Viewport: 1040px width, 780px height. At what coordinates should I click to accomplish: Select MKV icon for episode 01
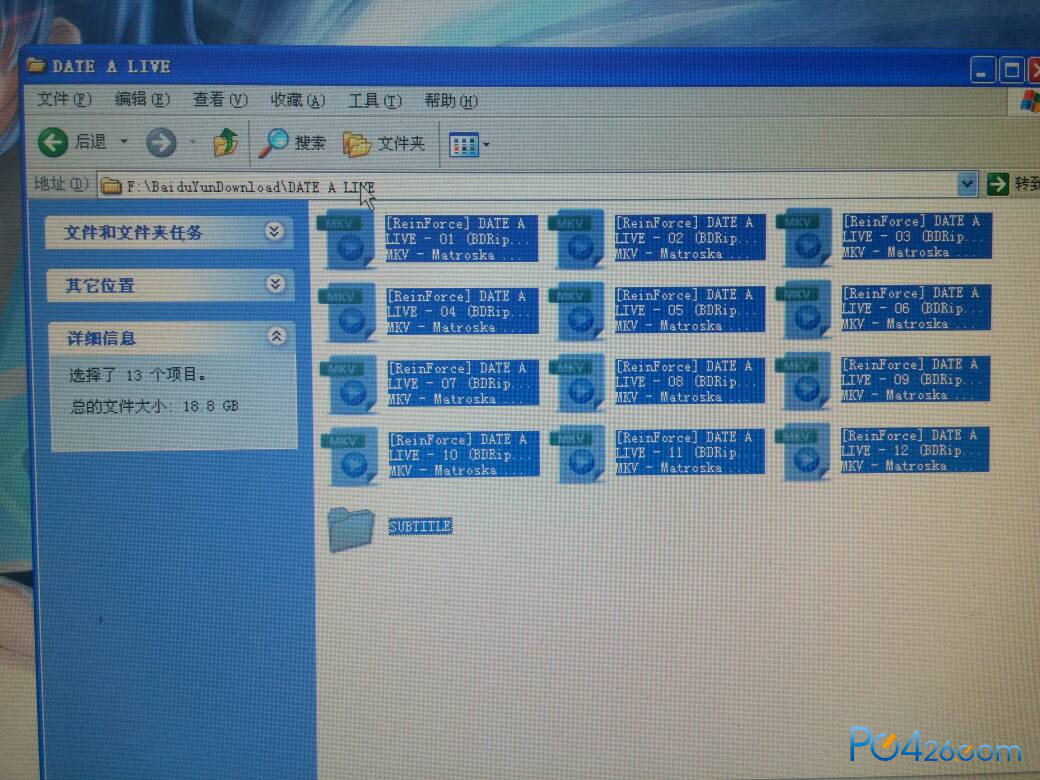click(347, 240)
